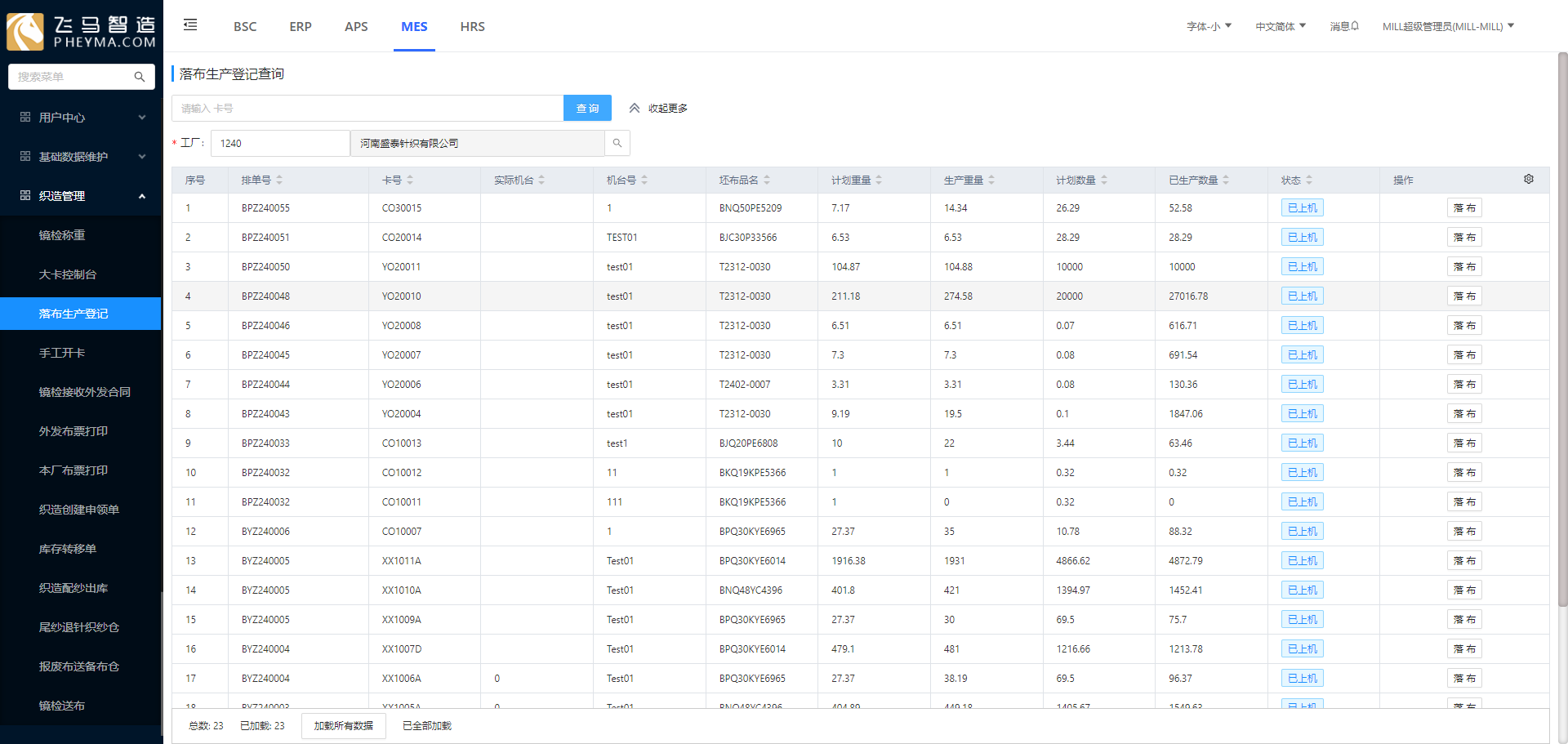Viewport: 1568px width, 744px height.
Task: Switch to the ERP tab
Action: point(301,26)
